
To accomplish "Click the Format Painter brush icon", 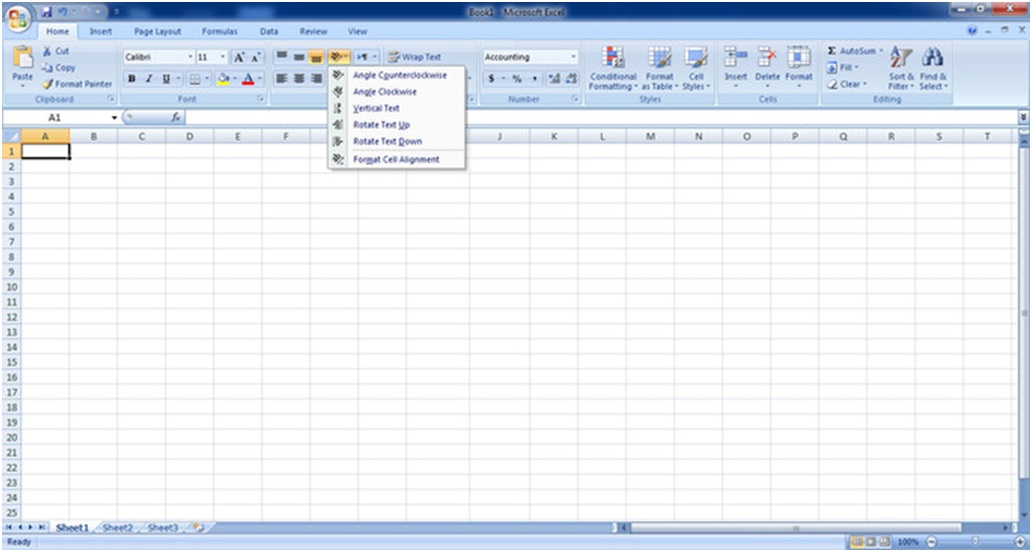I will (x=48, y=85).
